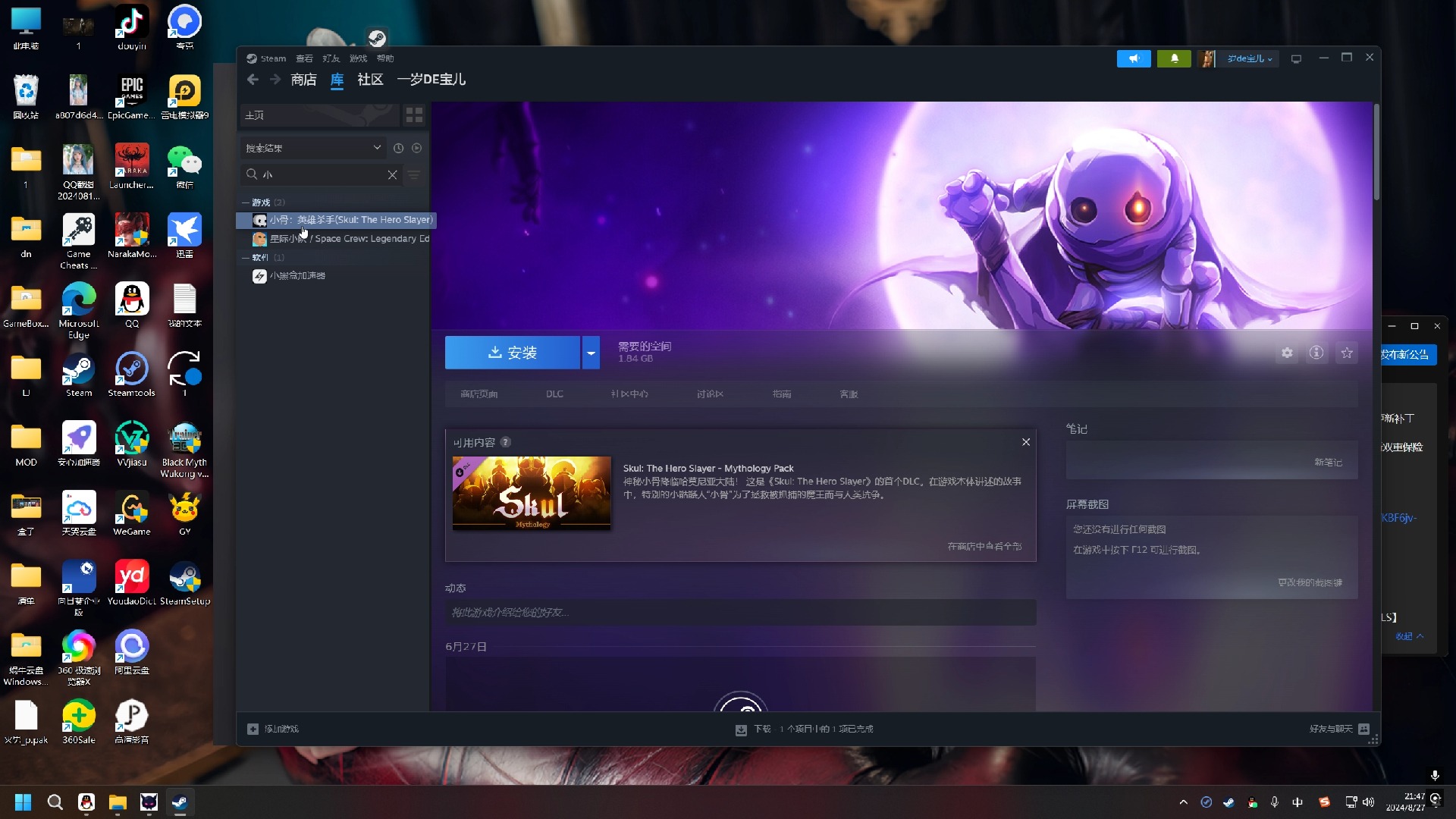Collapse the 软件 (1) category
The width and height of the screenshot is (1456, 819).
(x=263, y=257)
